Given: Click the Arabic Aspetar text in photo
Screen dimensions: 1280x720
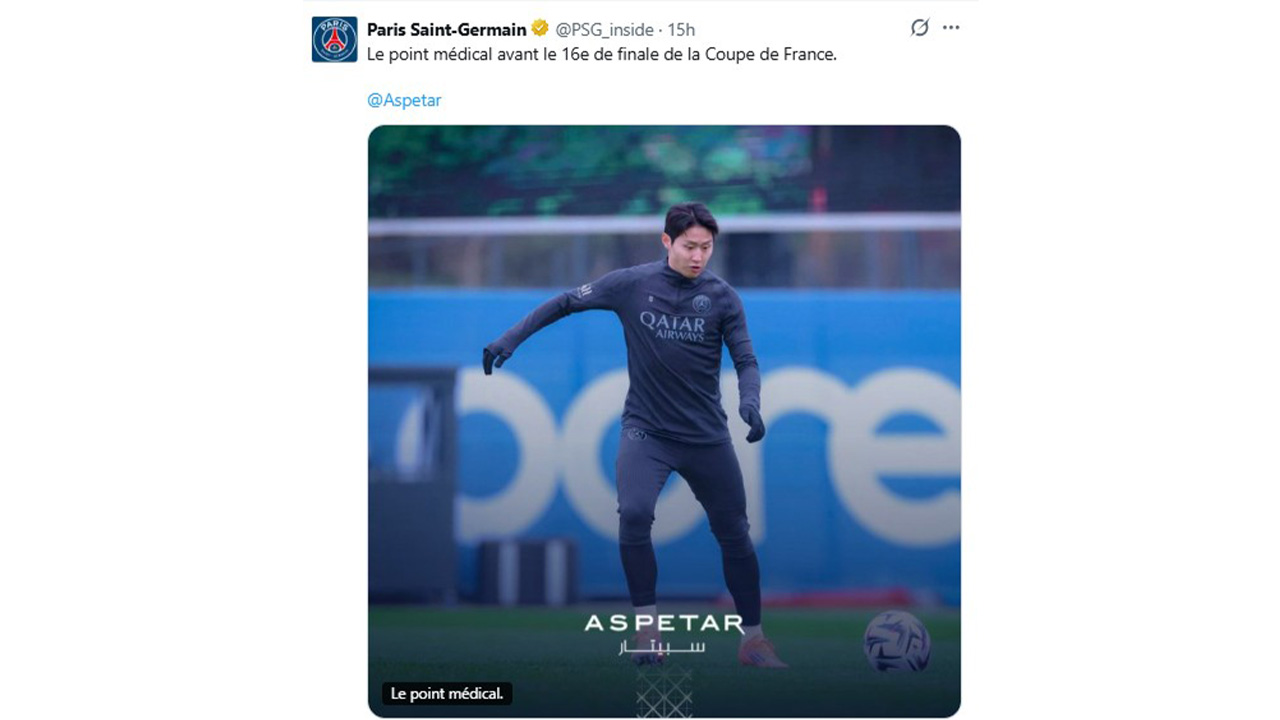Looking at the screenshot, I should click(663, 646).
